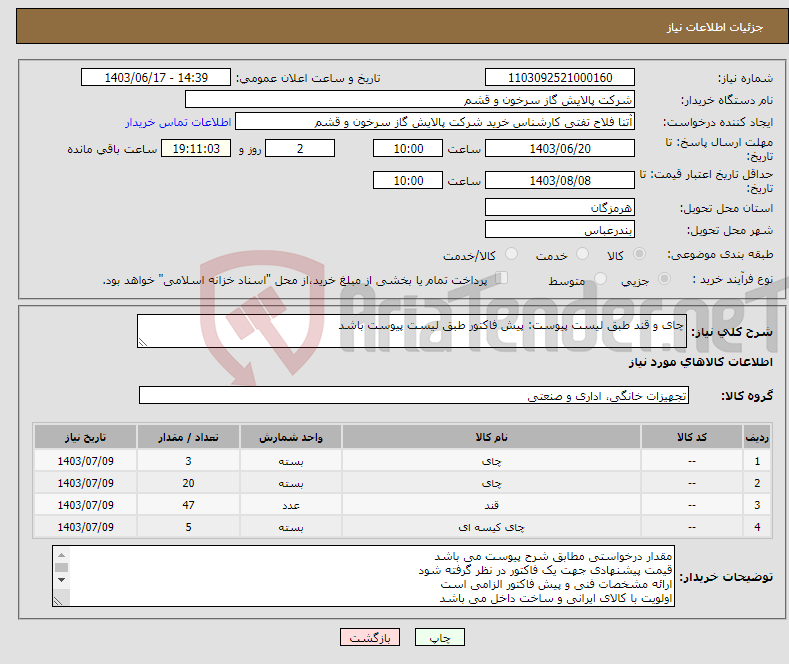Image resolution: width=789 pixels, height=664 pixels.
Task: Click the چای کیسه ای item cell
Action: [491, 527]
